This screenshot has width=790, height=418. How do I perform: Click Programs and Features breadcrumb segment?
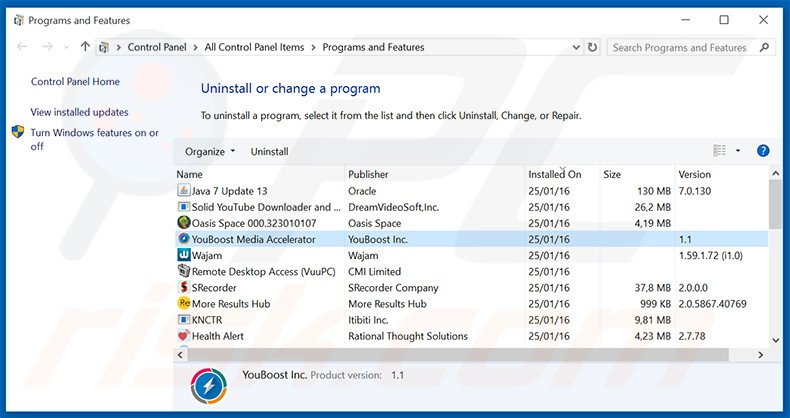click(373, 47)
